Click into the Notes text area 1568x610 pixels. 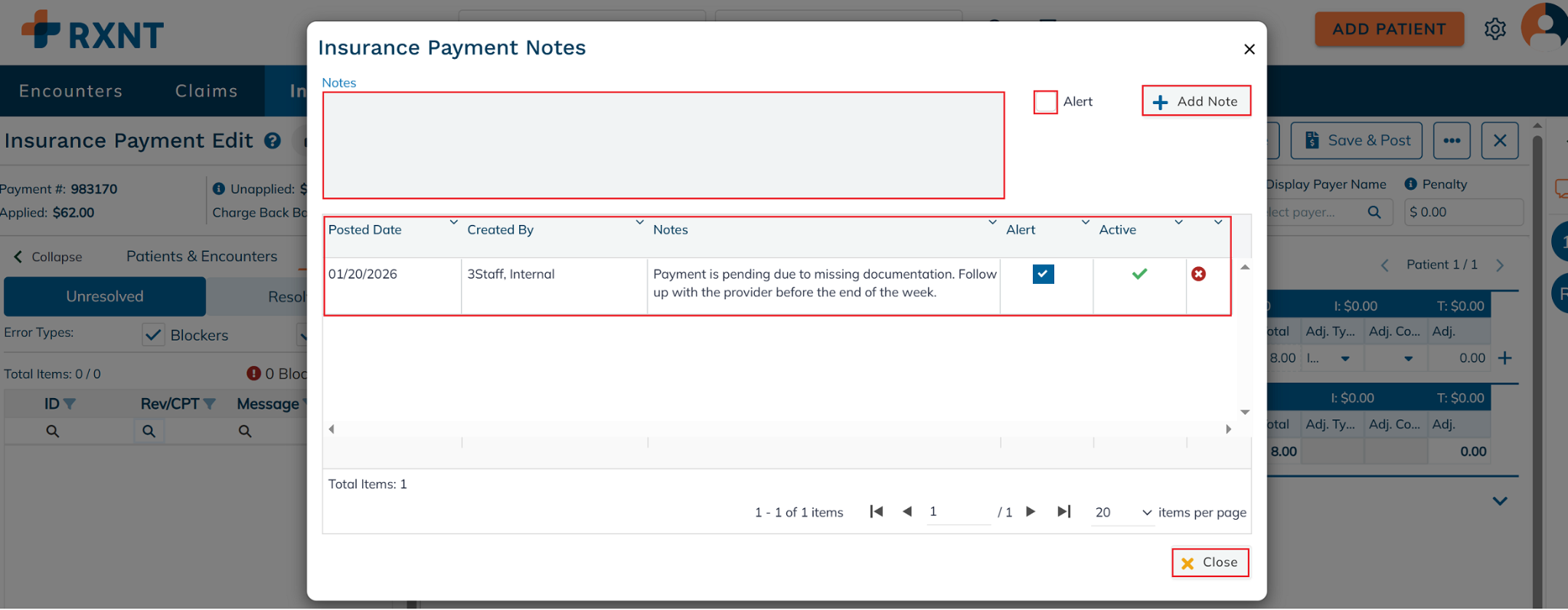663,145
